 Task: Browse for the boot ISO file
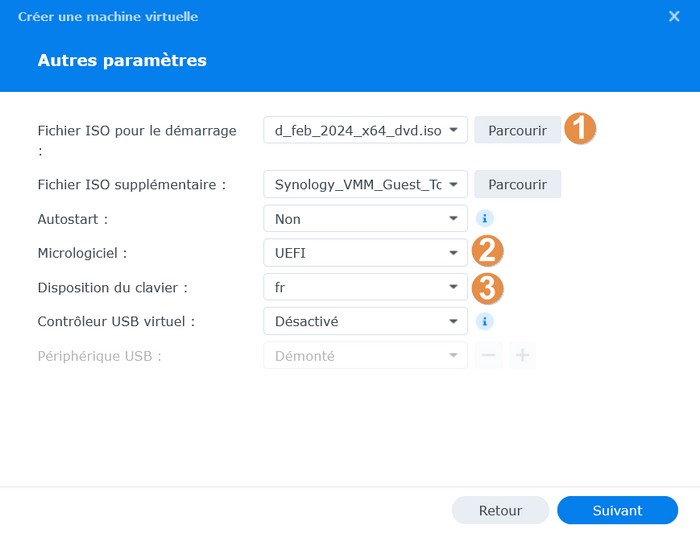pos(517,130)
